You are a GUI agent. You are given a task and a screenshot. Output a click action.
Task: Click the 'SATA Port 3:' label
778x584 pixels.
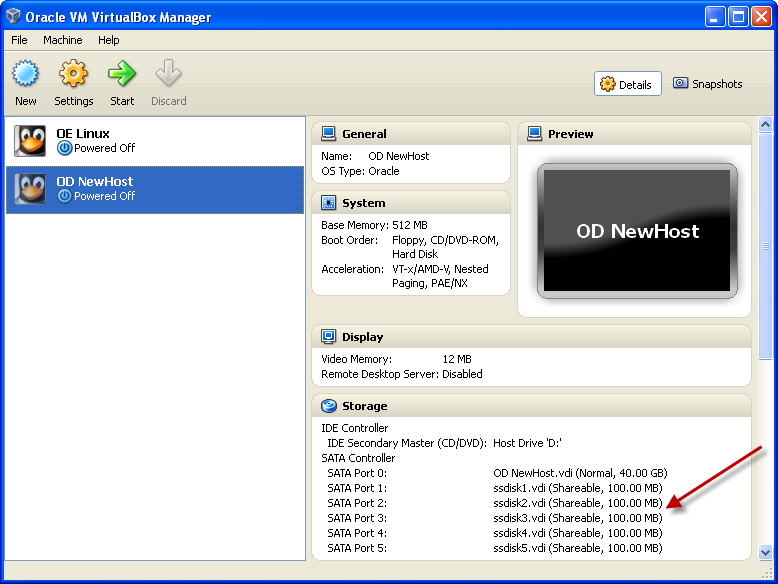(x=357, y=518)
